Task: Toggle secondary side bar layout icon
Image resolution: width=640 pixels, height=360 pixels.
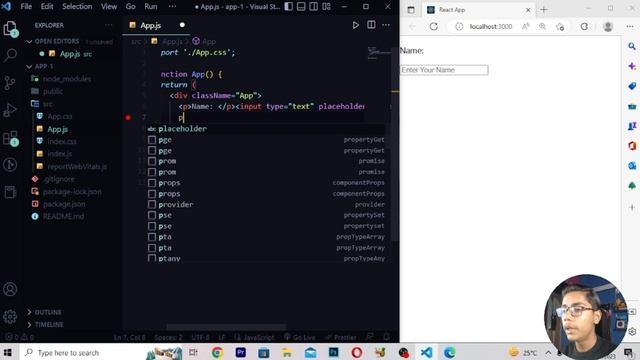Action: 313,7
